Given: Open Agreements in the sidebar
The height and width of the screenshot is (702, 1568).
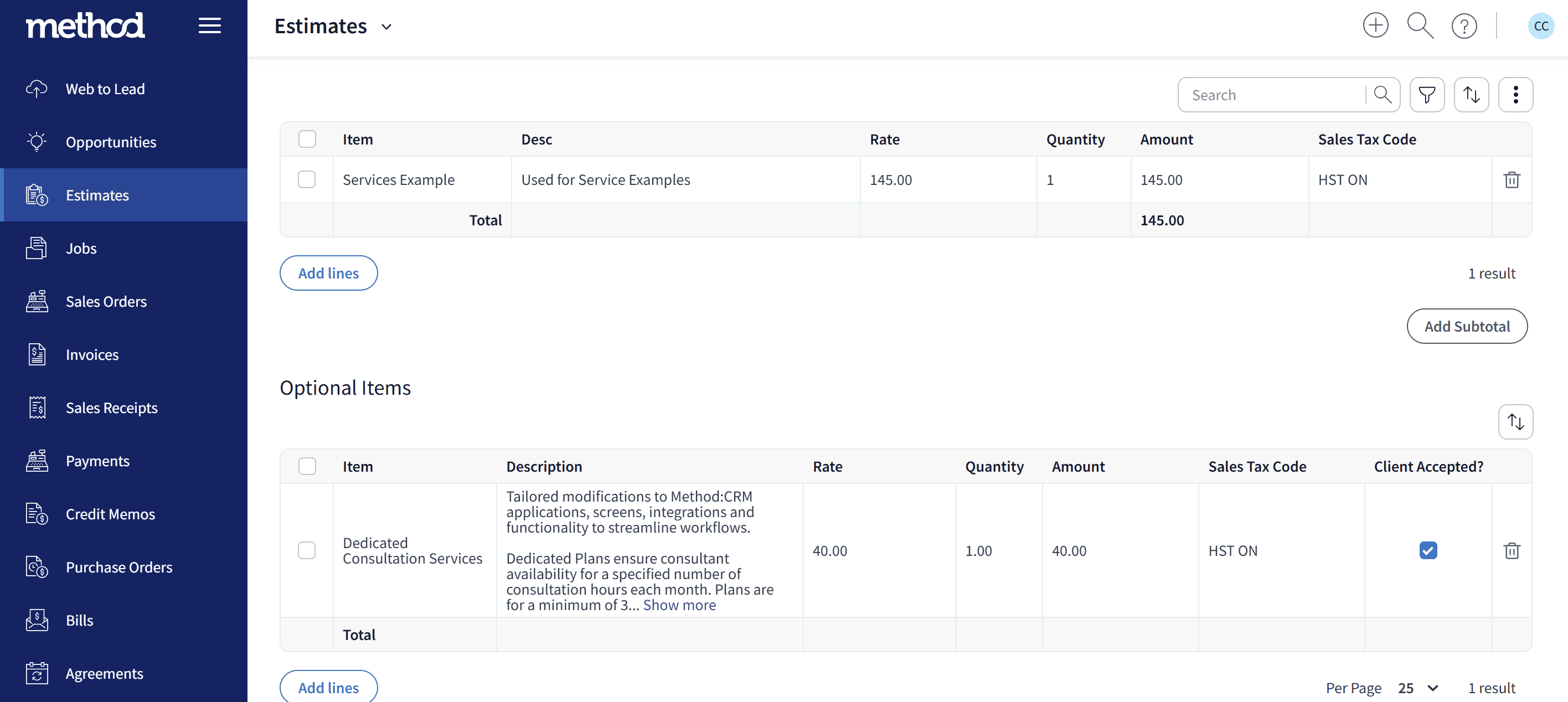Looking at the screenshot, I should coord(123,673).
